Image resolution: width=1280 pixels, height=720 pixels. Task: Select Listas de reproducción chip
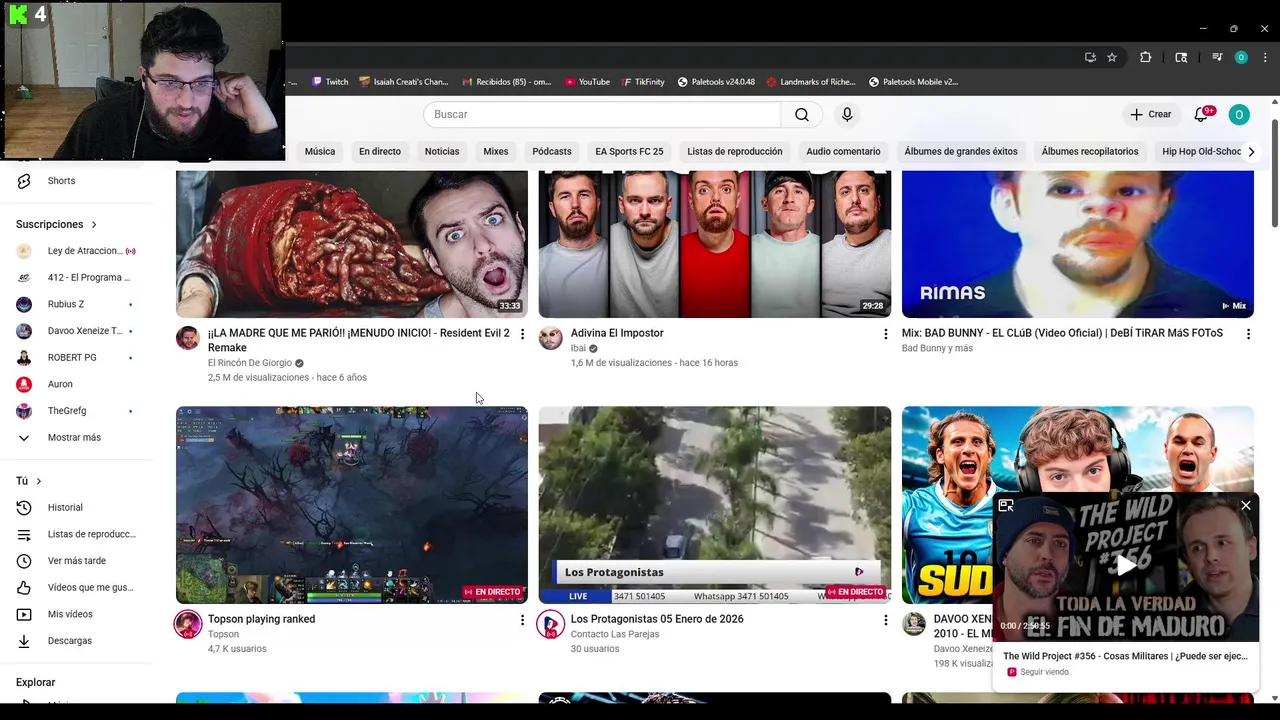pos(735,152)
